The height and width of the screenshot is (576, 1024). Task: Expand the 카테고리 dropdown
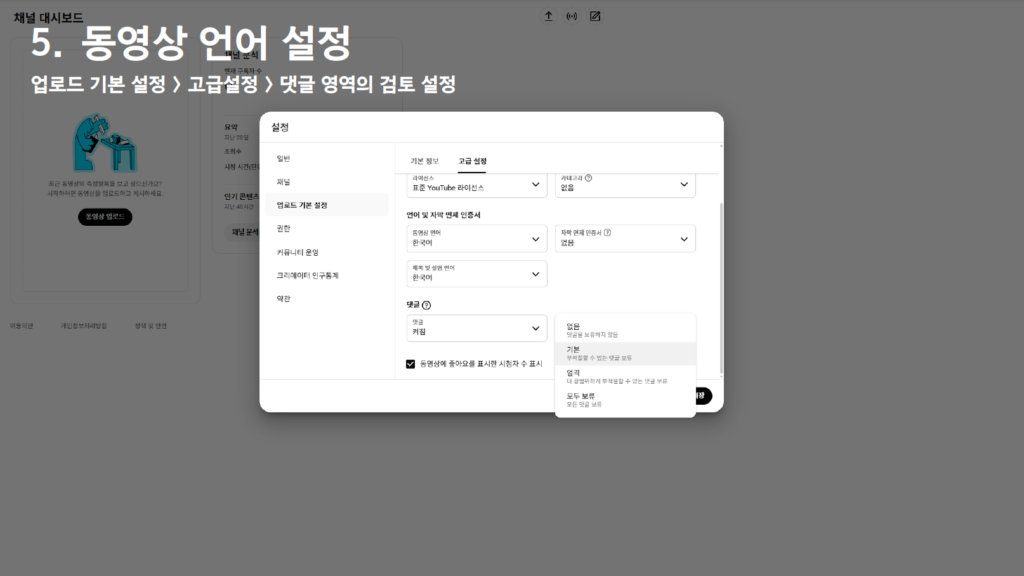tap(625, 185)
